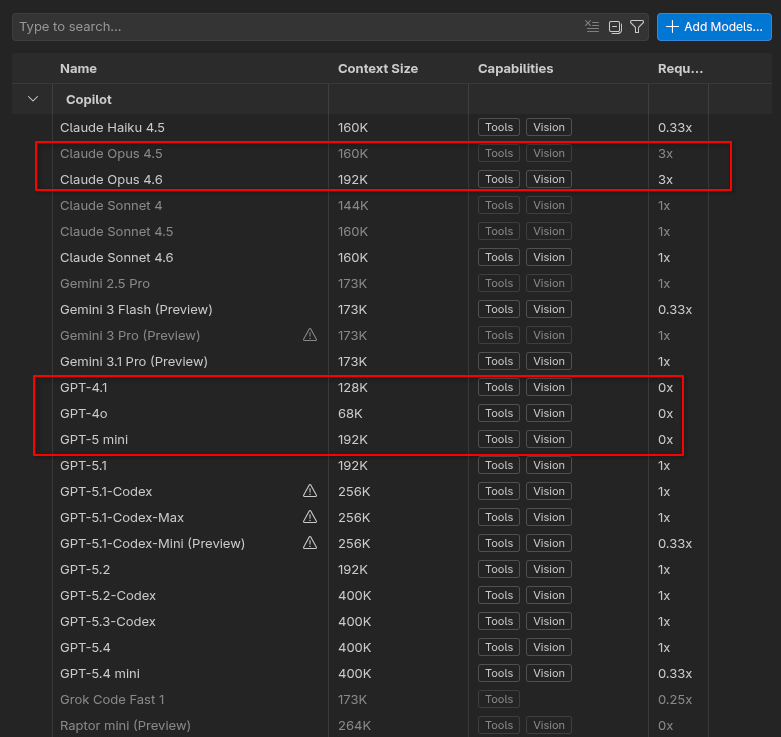The height and width of the screenshot is (737, 781).
Task: Select the GPT-5.1-Codex model name
Action: pos(106,491)
